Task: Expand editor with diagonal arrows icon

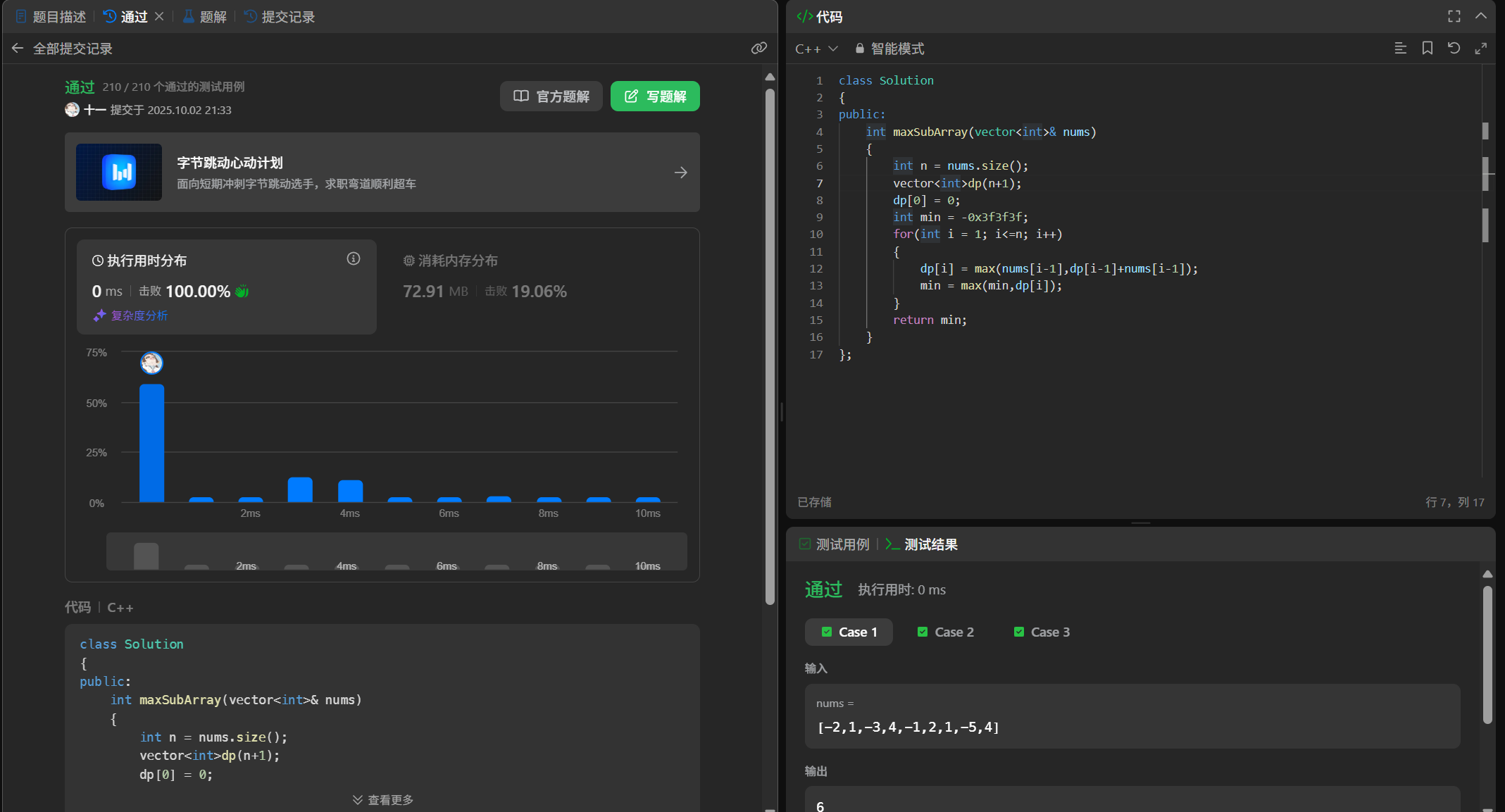Action: coord(1480,48)
